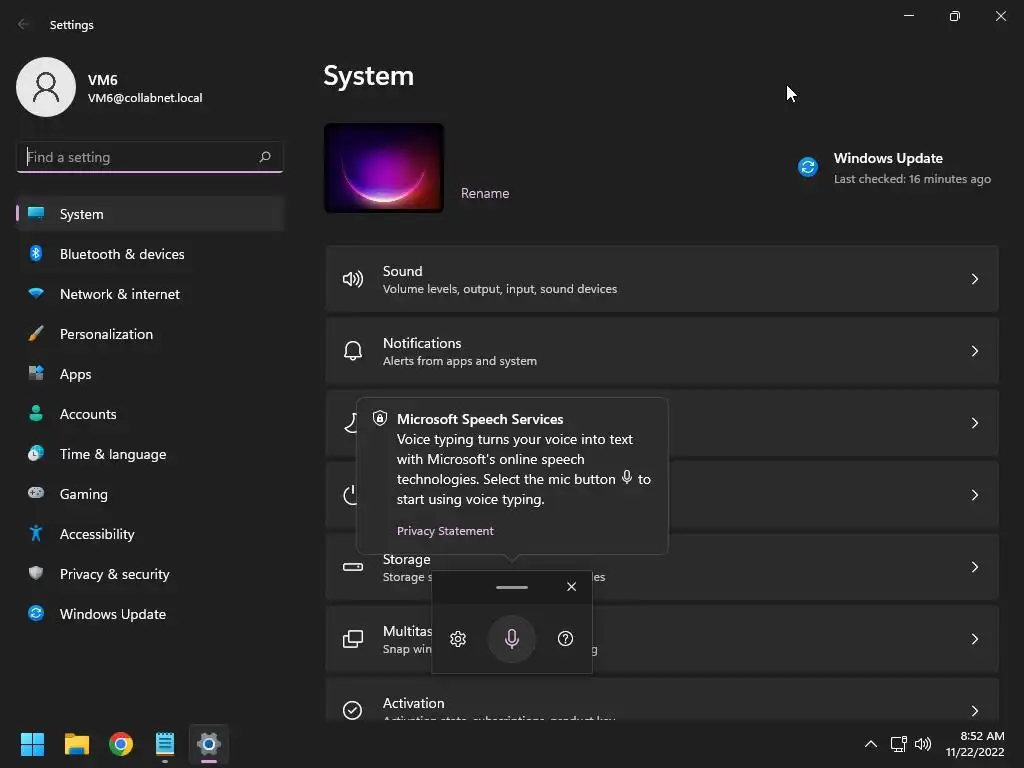This screenshot has width=1024, height=768.
Task: Expand Notifications via its chevron
Action: click(974, 351)
